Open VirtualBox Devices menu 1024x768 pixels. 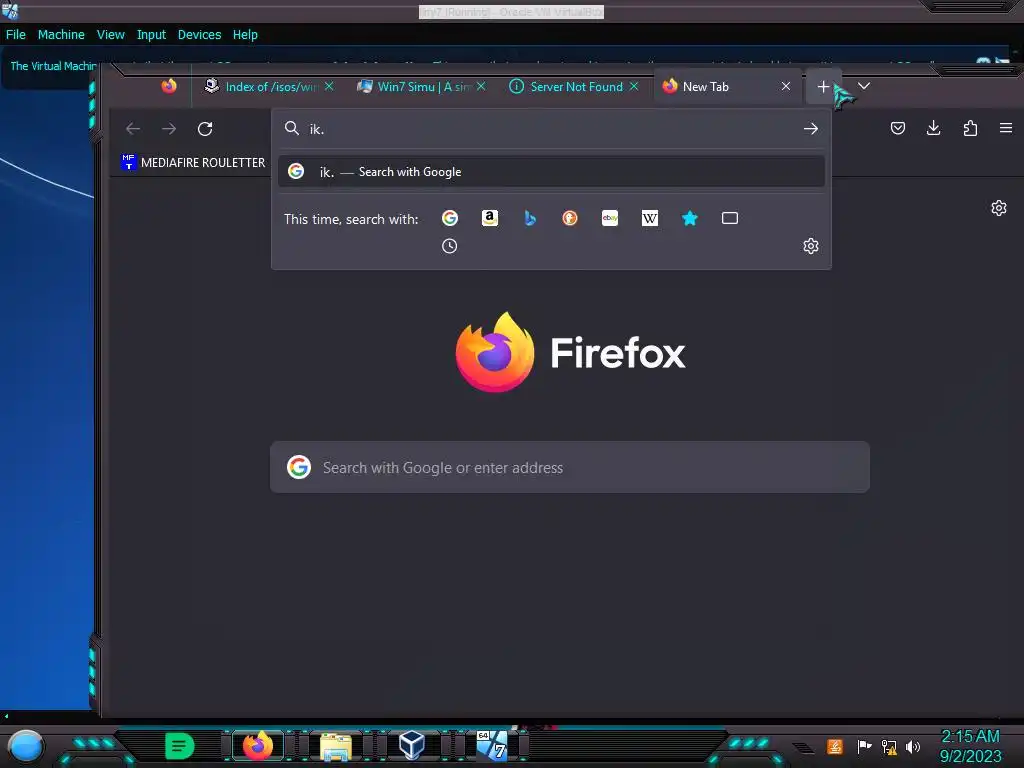[x=199, y=35]
